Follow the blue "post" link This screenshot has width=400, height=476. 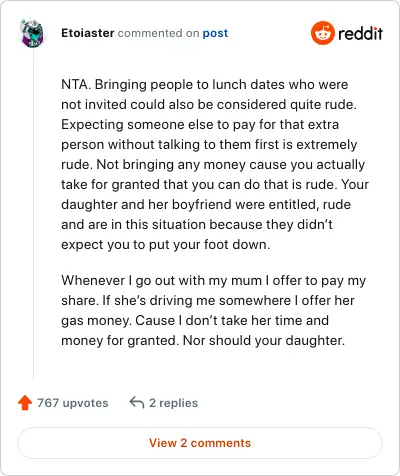[x=215, y=33]
